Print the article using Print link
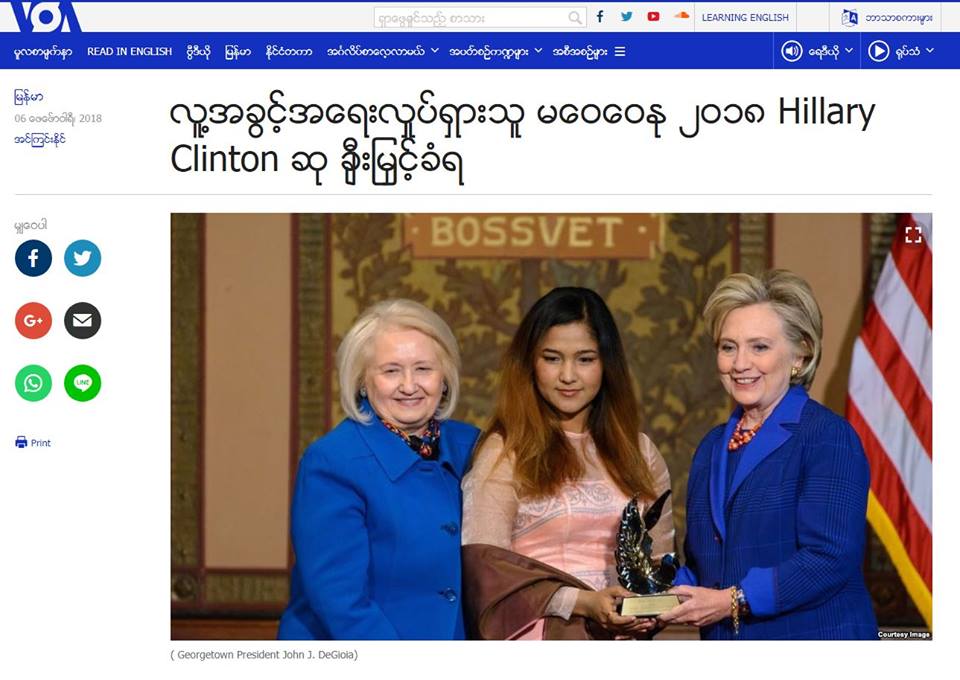Viewport: 960px width, 680px height. pyautogui.click(x=33, y=442)
